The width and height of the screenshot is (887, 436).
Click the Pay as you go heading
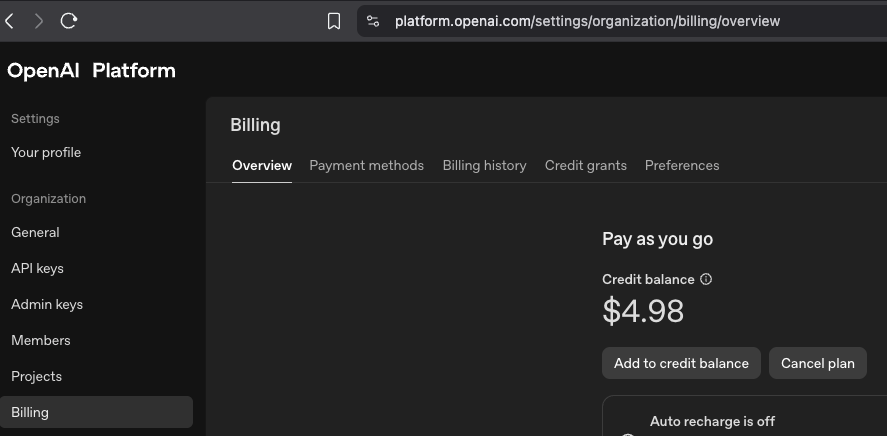tap(657, 239)
